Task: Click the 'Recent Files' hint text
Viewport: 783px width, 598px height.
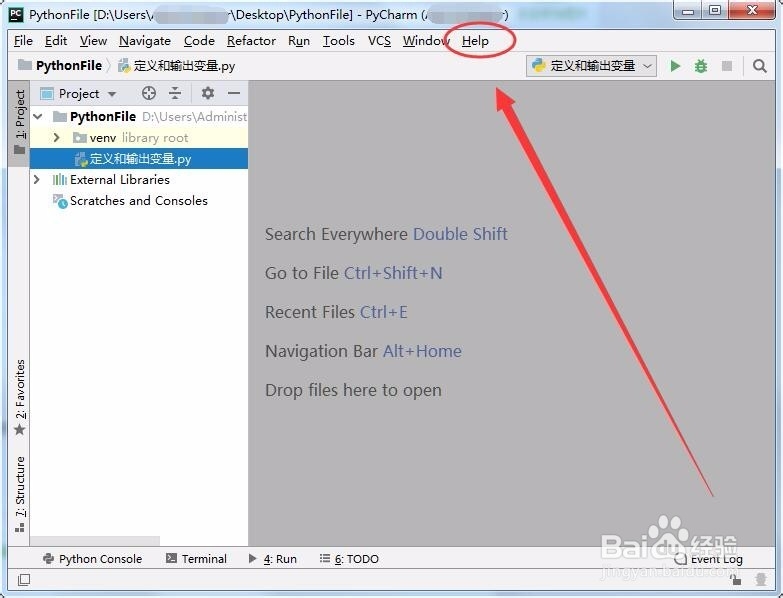Action: [x=310, y=312]
